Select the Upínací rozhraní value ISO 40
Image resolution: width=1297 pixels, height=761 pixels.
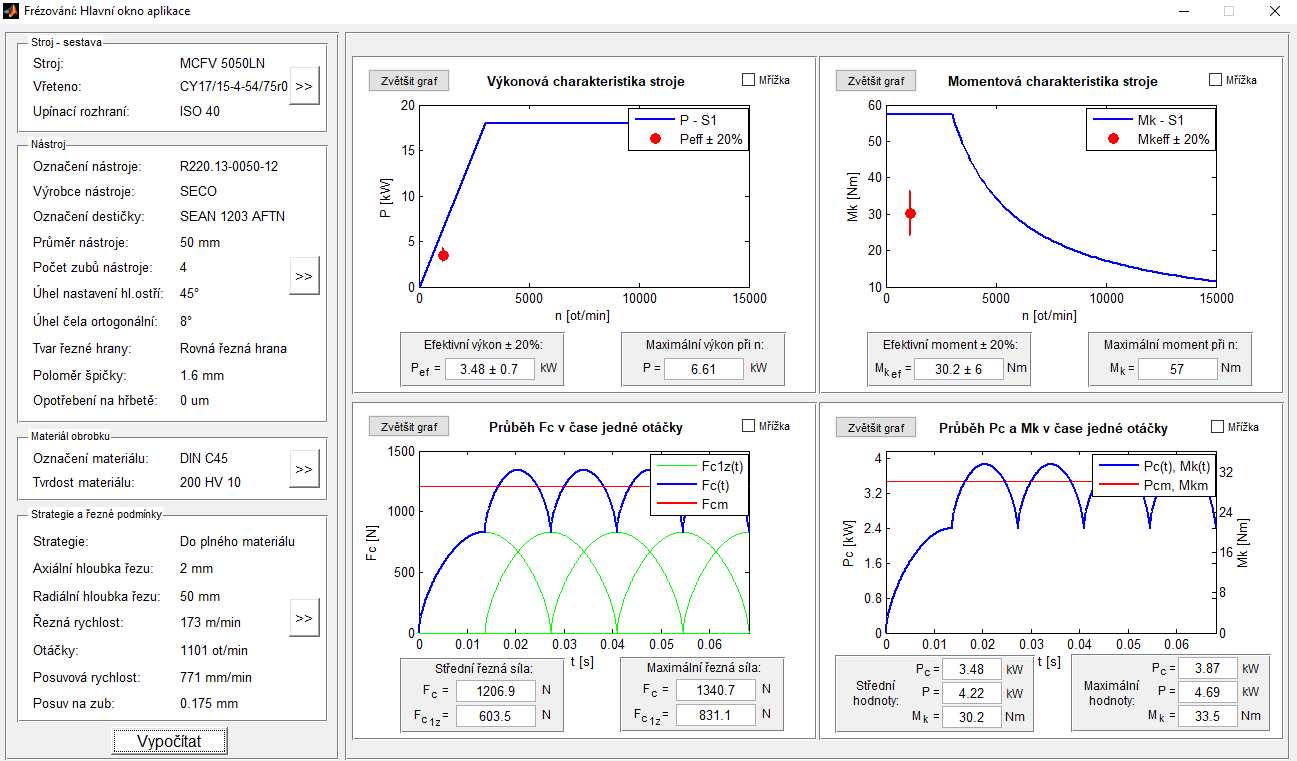(x=200, y=111)
